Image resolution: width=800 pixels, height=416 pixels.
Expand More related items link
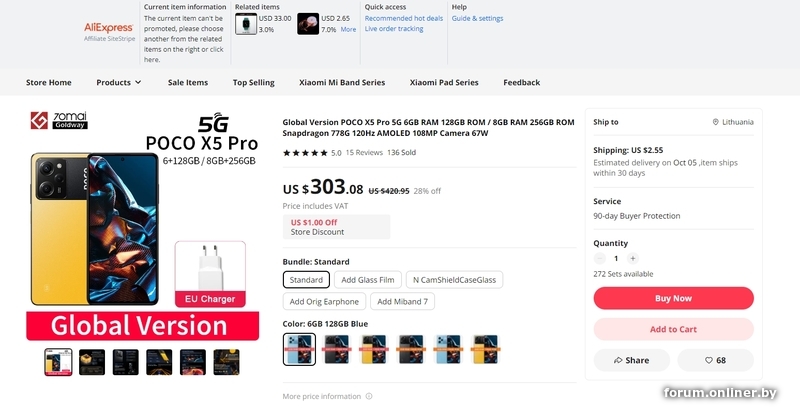pyautogui.click(x=348, y=30)
